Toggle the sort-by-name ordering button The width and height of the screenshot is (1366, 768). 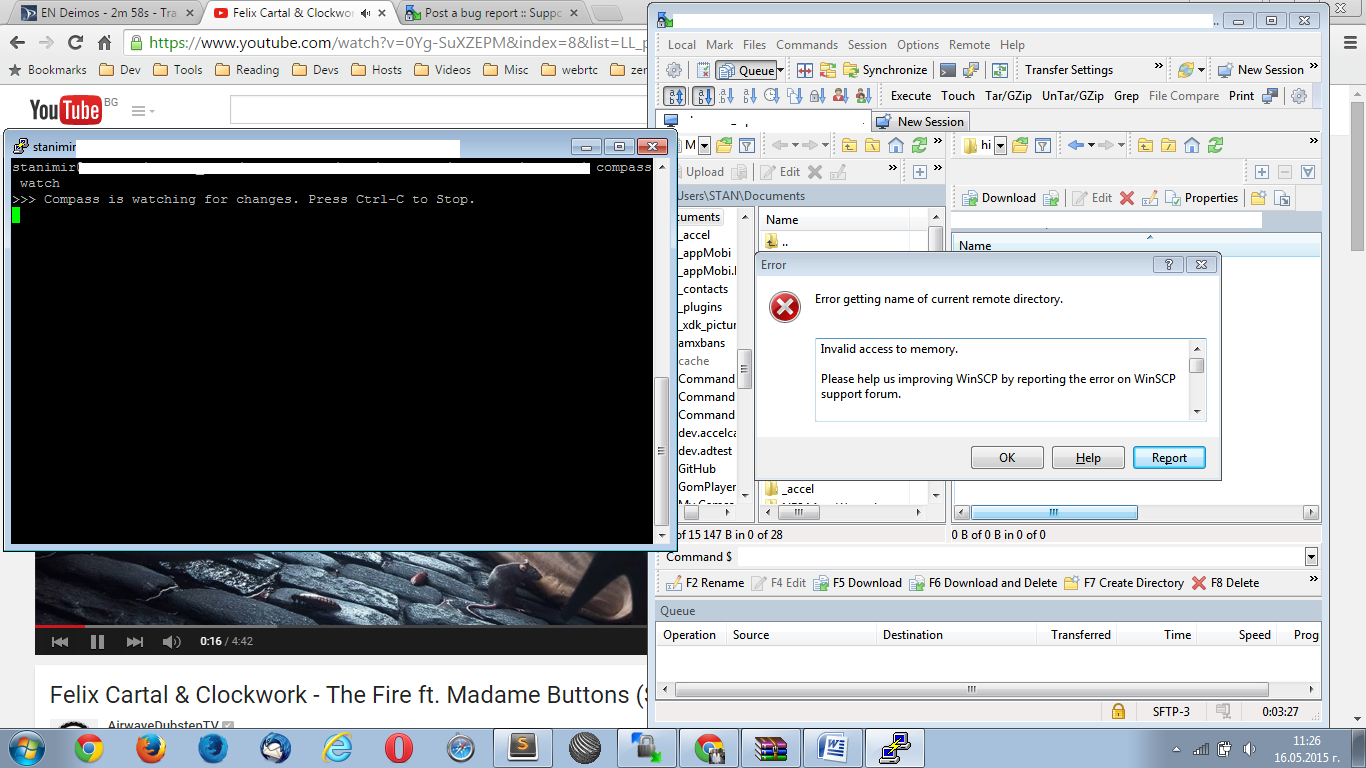coord(702,95)
